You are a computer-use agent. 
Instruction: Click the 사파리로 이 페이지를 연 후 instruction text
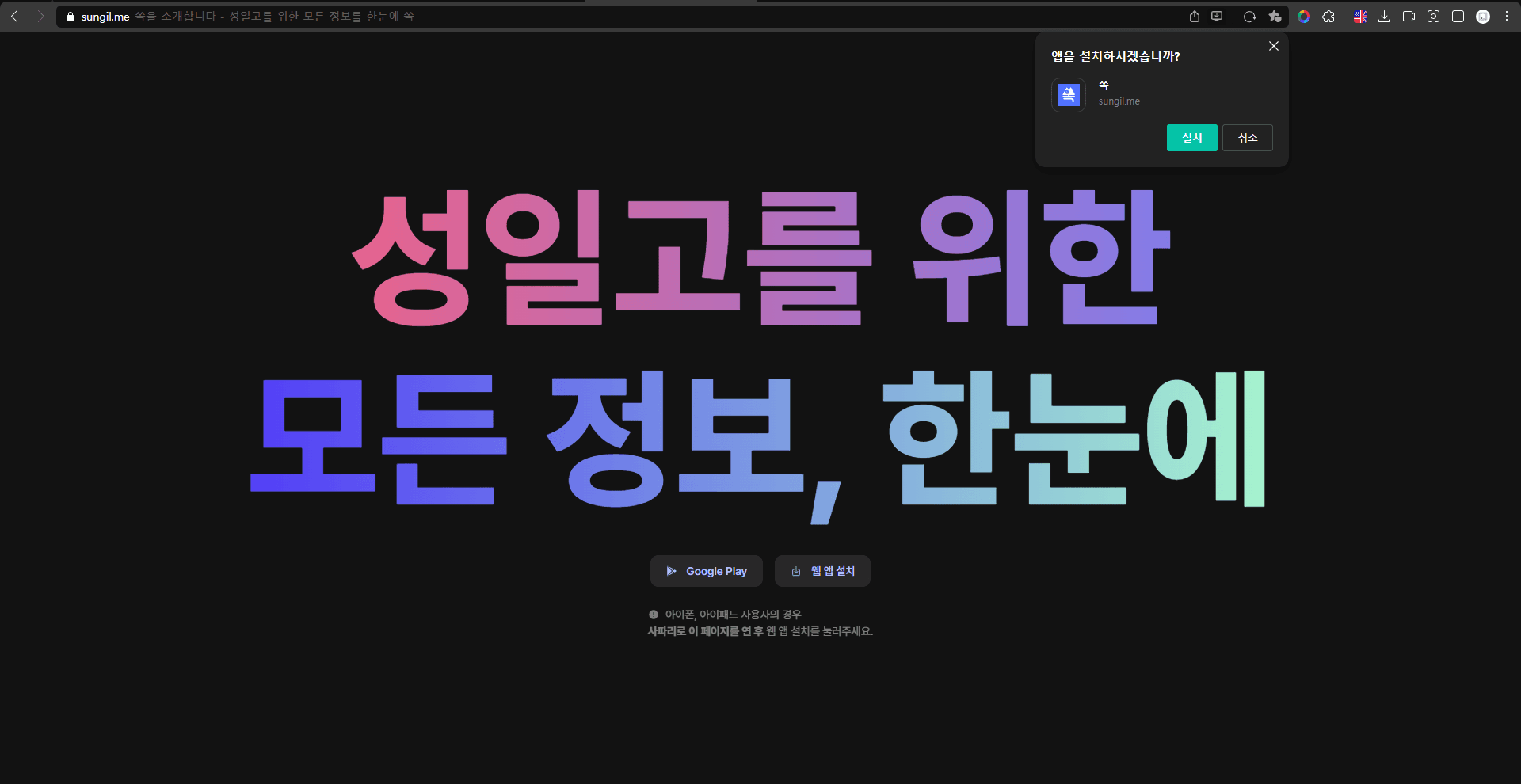[706, 631]
